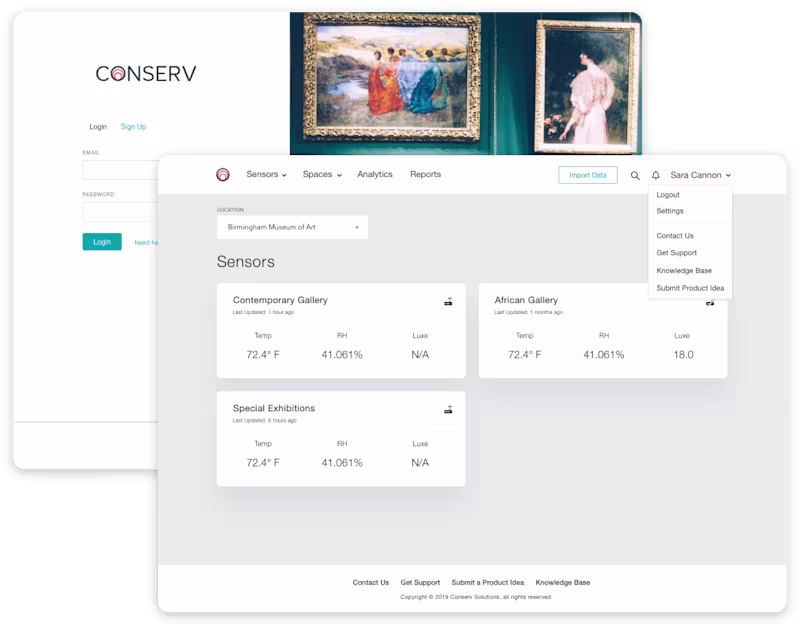Open the Special Exhibitions sensor card title
Viewport: 800px width, 624px height.
[x=274, y=408]
